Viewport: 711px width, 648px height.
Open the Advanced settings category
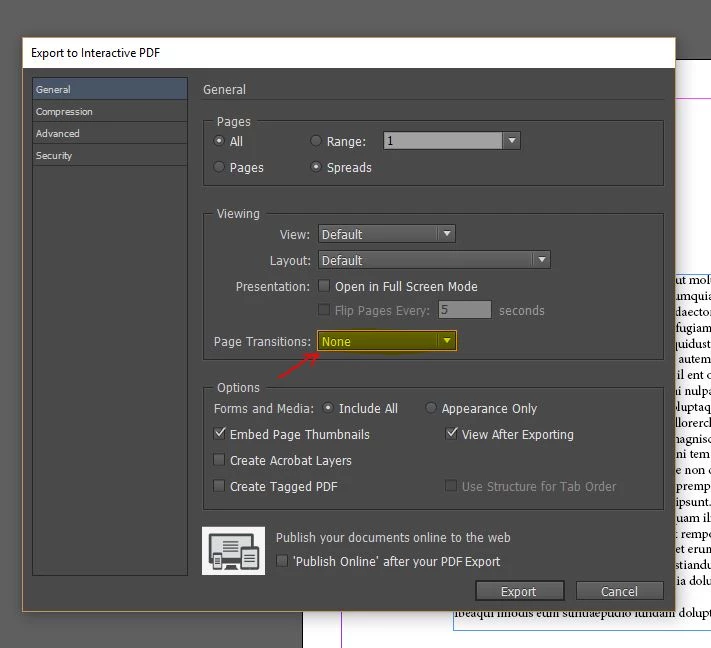pyautogui.click(x=110, y=133)
